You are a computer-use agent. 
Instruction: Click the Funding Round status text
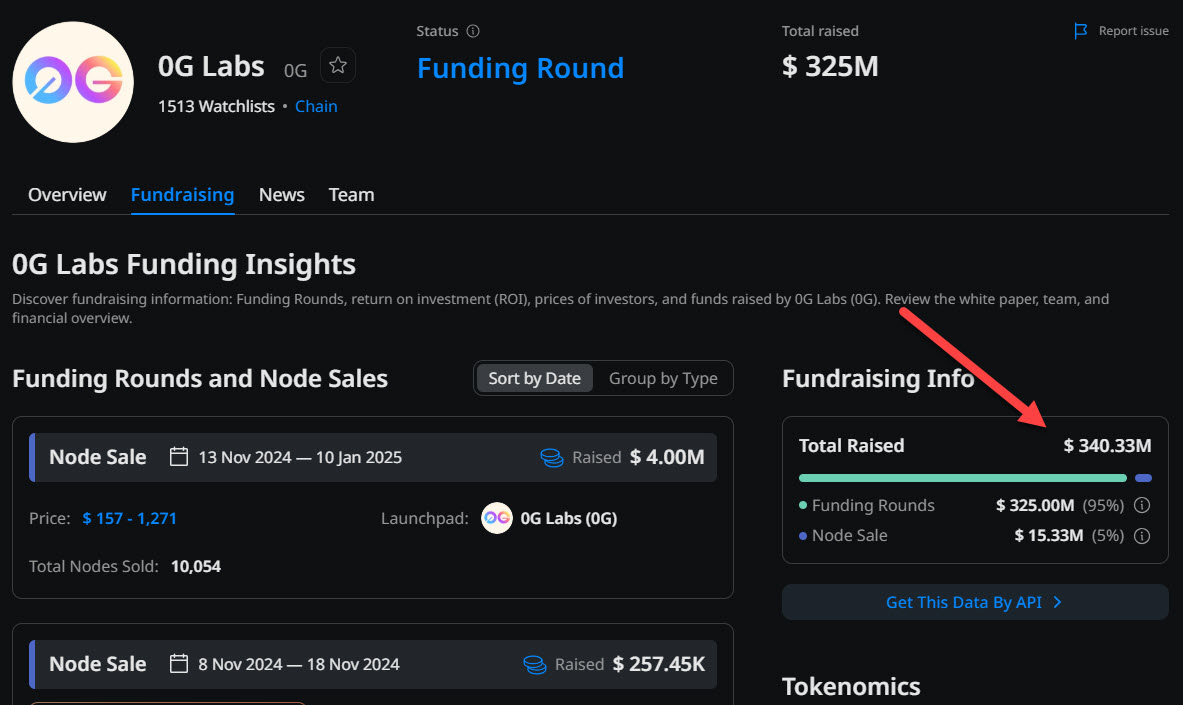click(521, 68)
